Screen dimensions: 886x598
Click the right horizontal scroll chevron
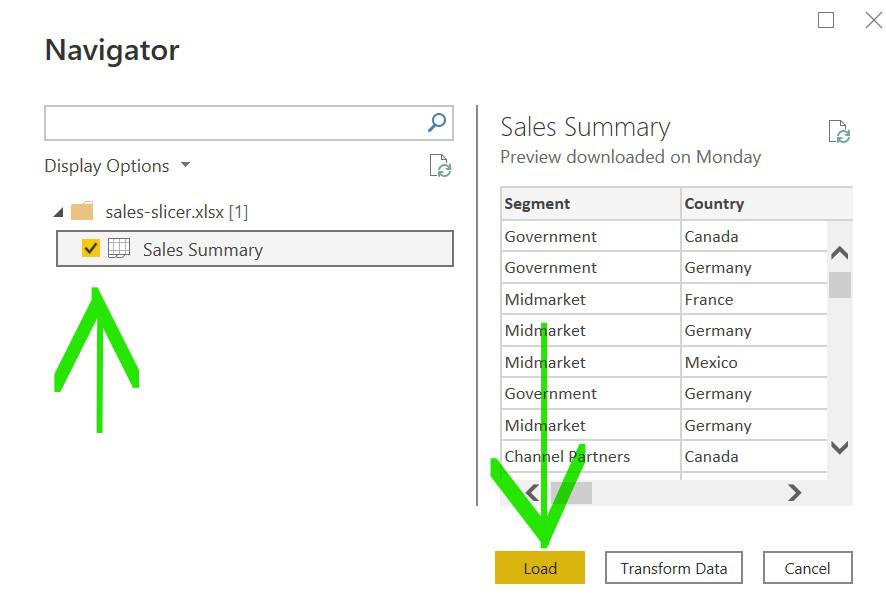795,492
